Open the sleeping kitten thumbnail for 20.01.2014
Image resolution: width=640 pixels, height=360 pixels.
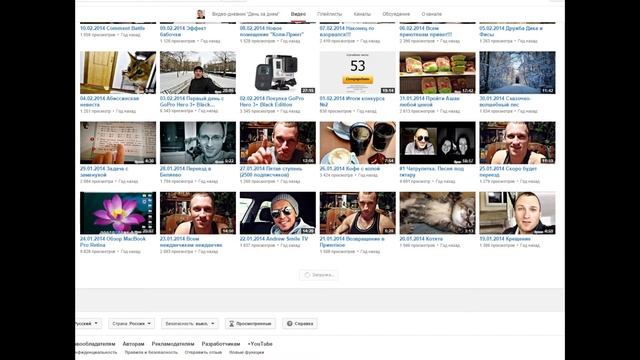pos(438,213)
